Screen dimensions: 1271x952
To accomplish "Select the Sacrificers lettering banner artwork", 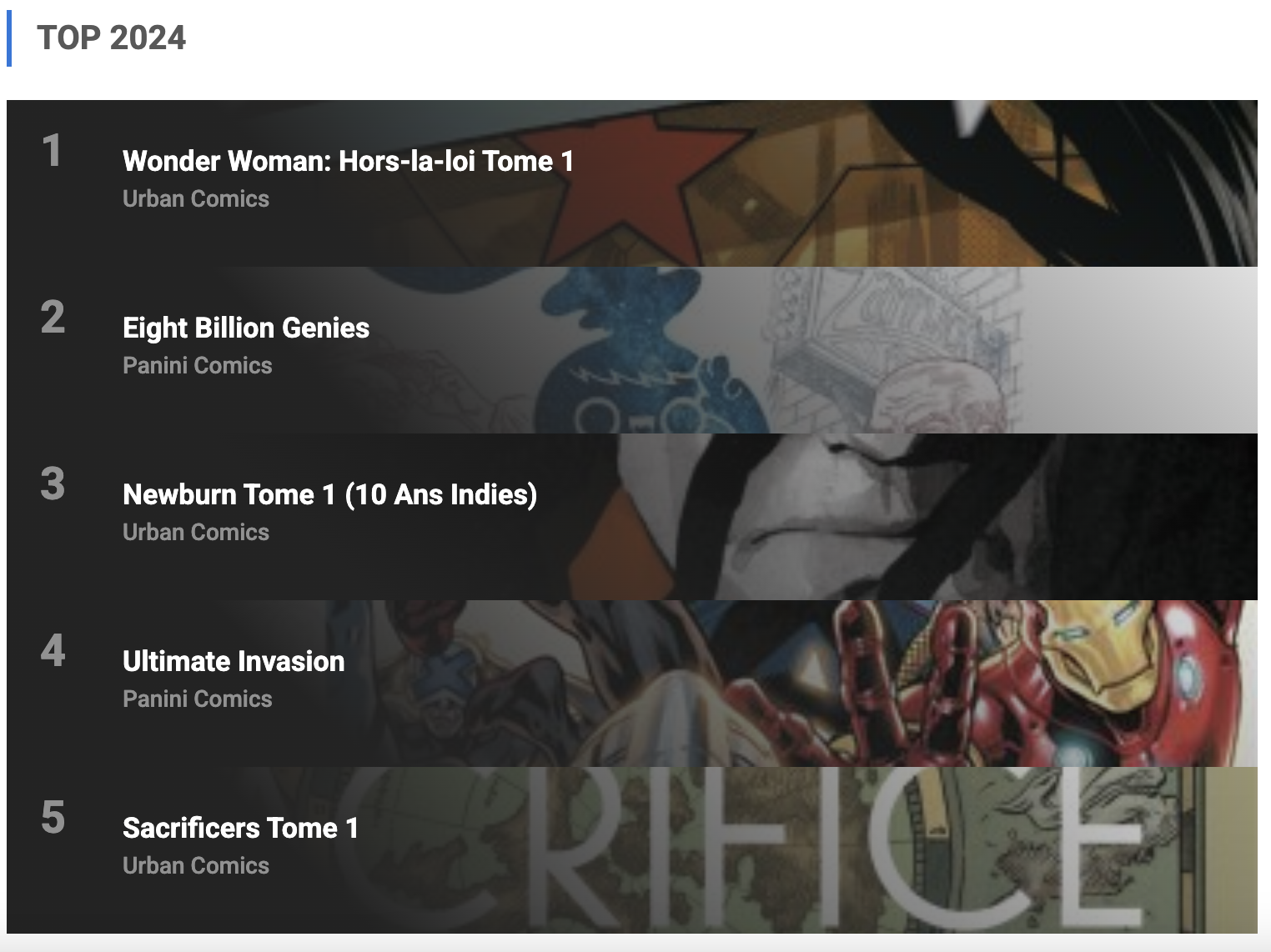I will 834,850.
